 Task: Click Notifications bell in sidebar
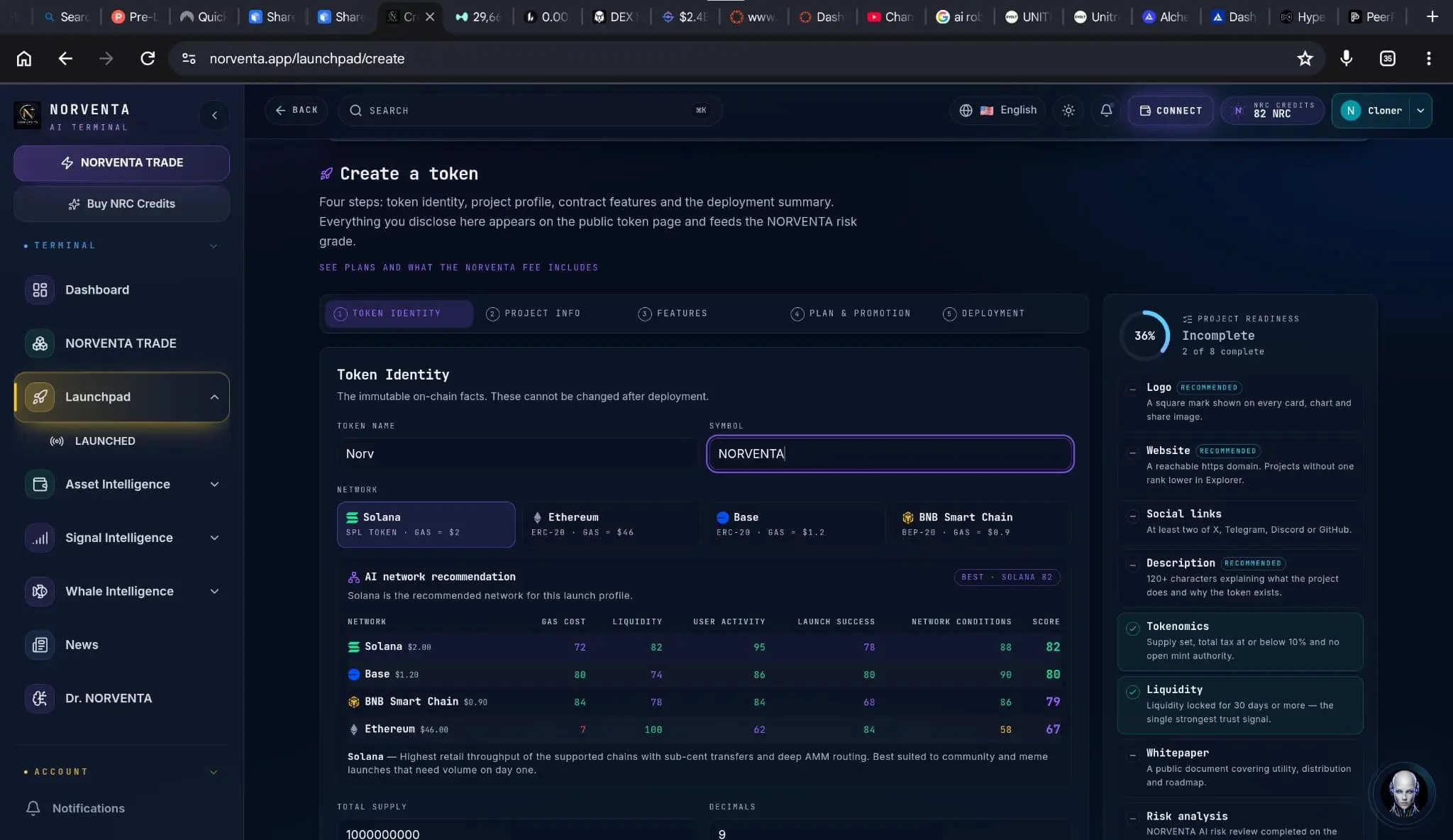pyautogui.click(x=33, y=808)
